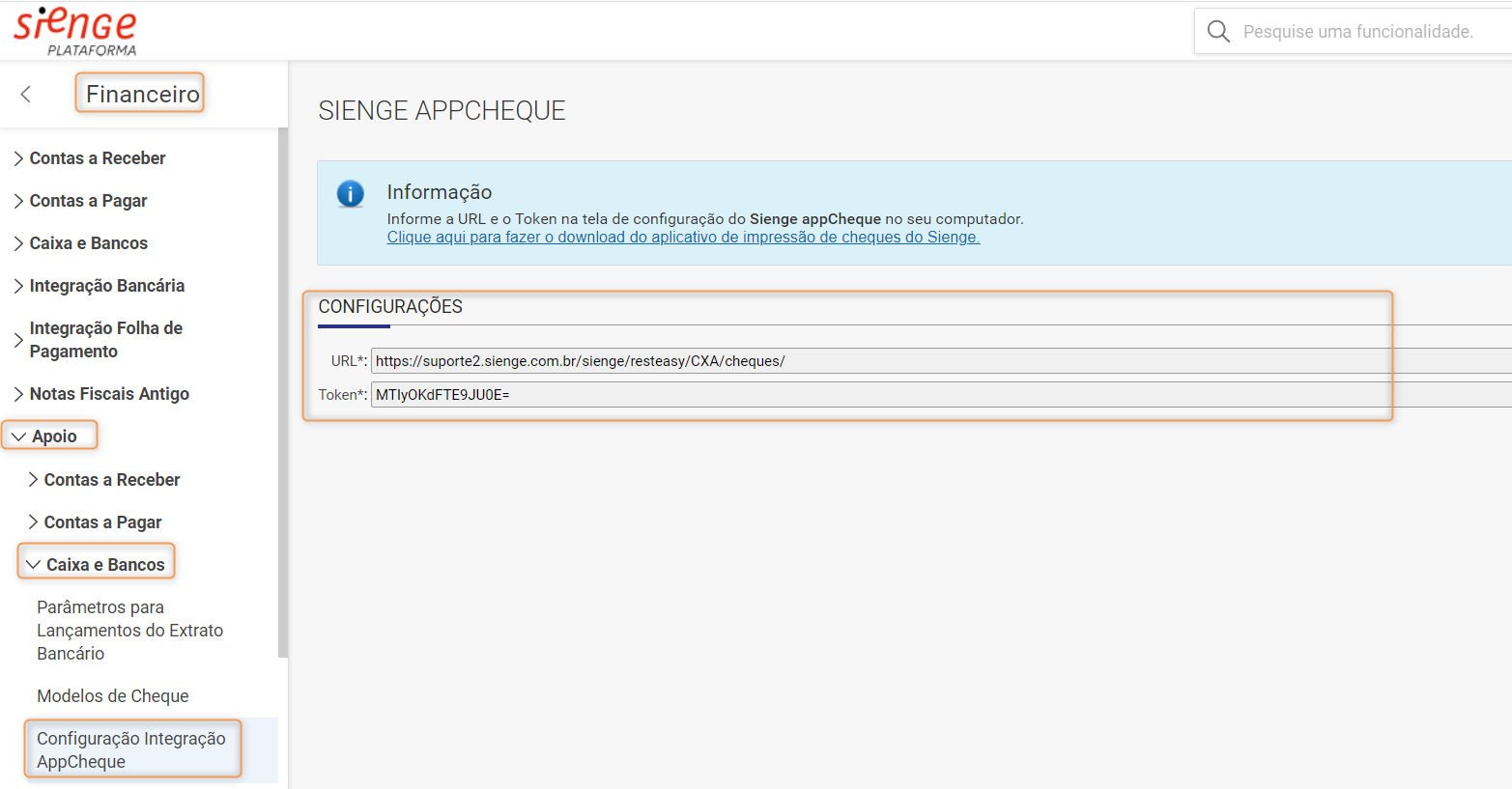
Task: Select the top-level Caixa e Bancos label
Action: click(89, 243)
